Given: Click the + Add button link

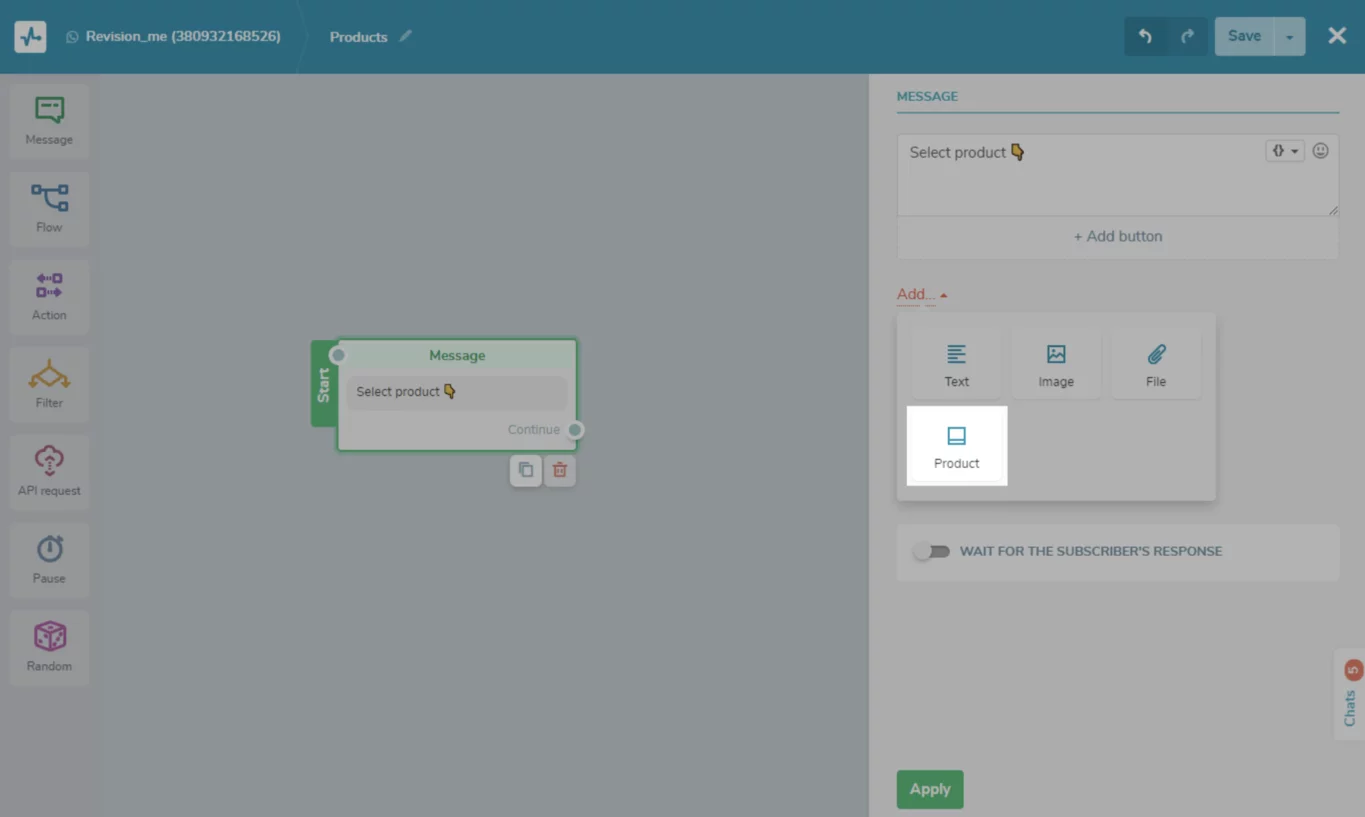Looking at the screenshot, I should [1118, 237].
